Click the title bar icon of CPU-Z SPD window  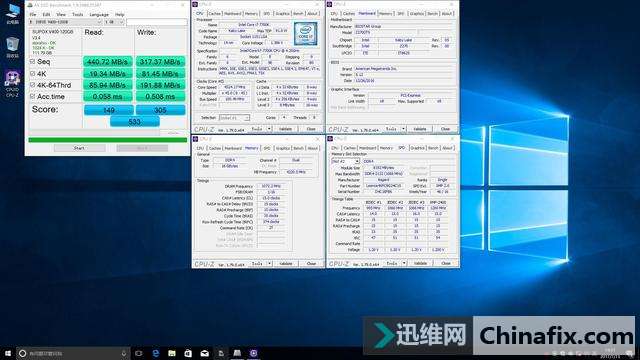pos(330,139)
